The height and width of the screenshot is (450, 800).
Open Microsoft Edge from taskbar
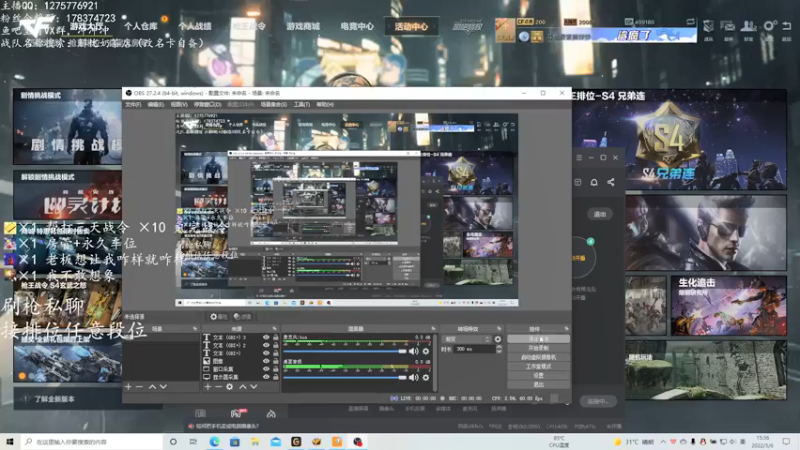214,441
